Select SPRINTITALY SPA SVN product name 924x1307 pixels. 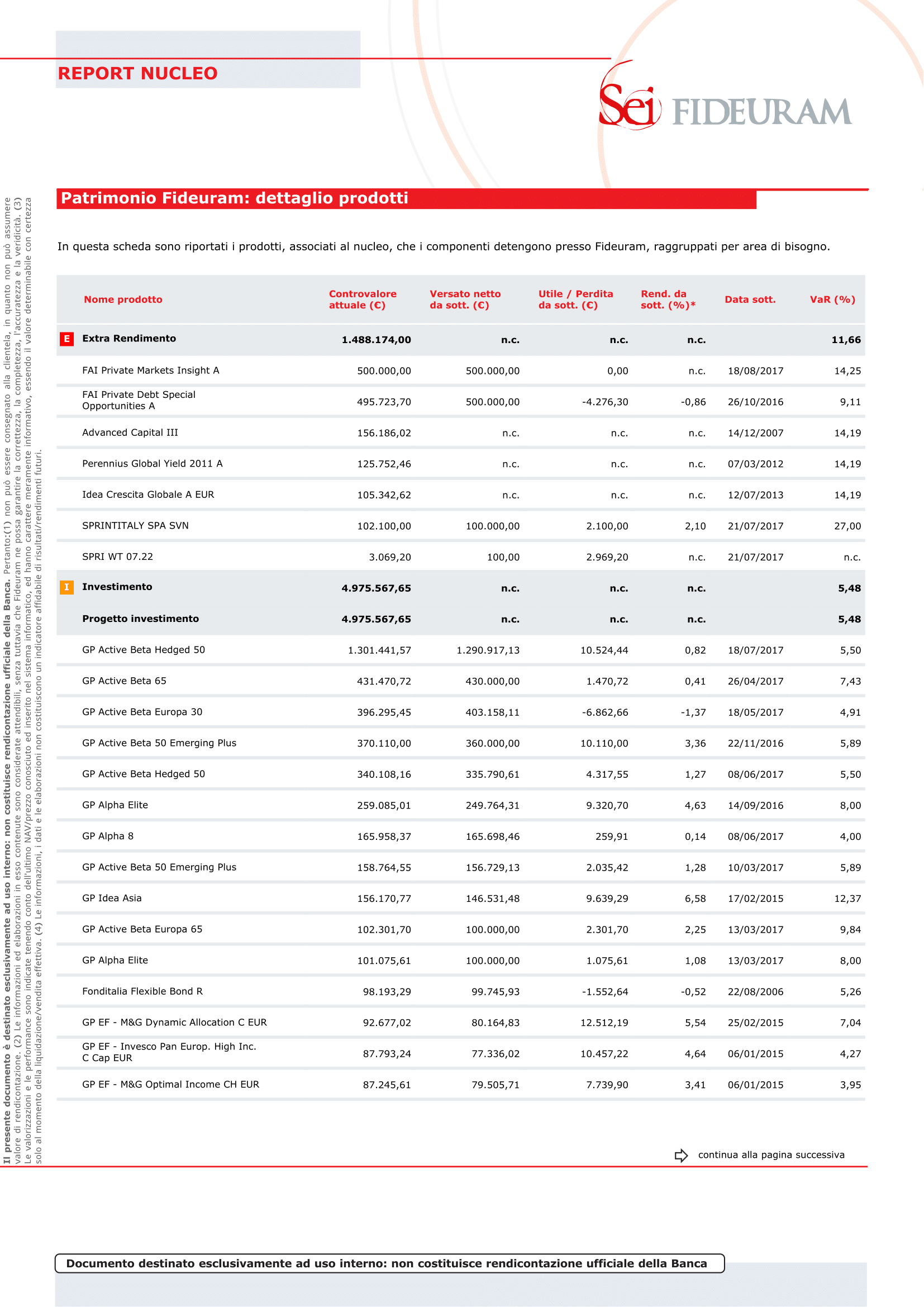tap(135, 525)
